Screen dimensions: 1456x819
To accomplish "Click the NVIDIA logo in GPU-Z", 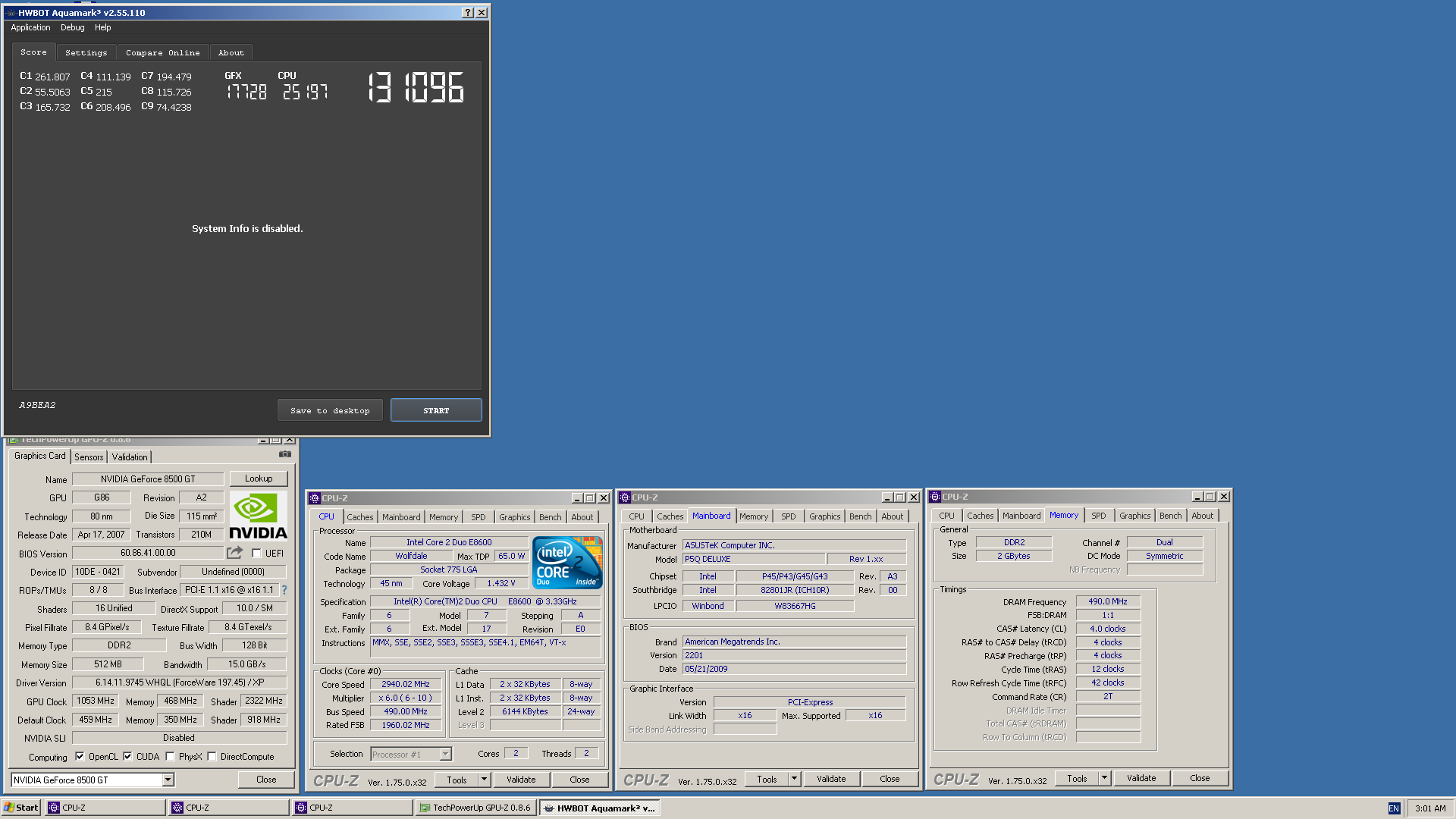I will point(258,516).
